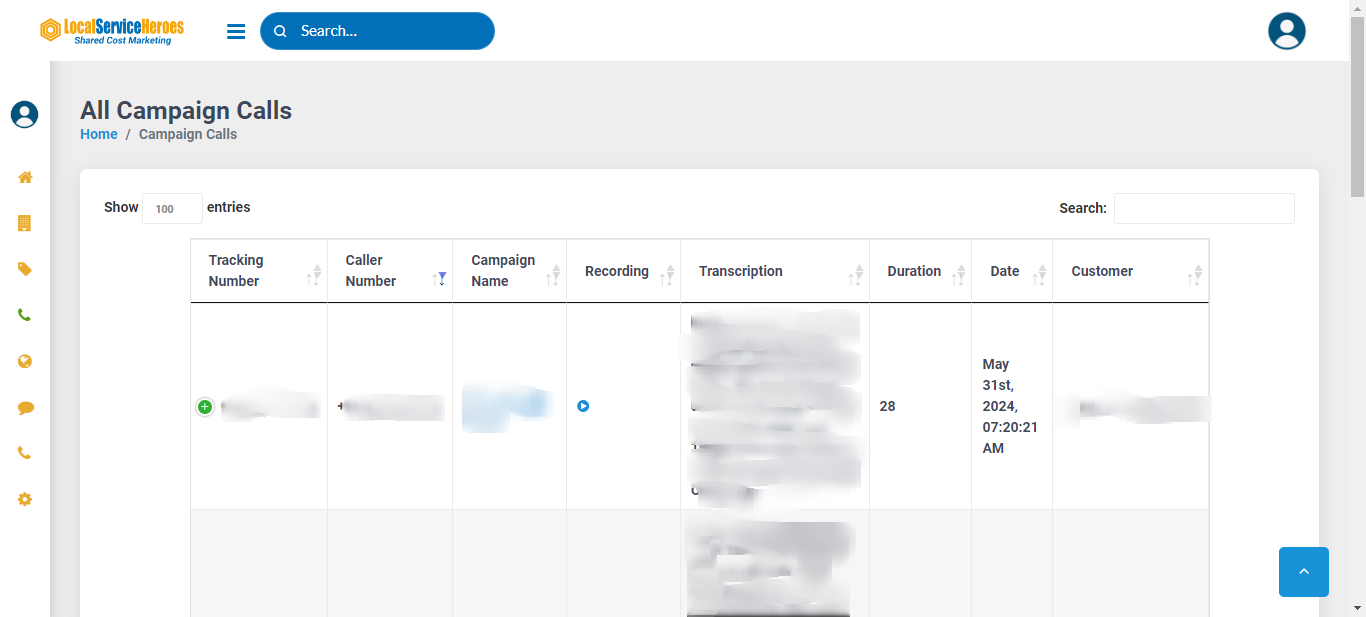1366x617 pixels.
Task: Open the building icon in the sidebar
Action: pos(25,223)
